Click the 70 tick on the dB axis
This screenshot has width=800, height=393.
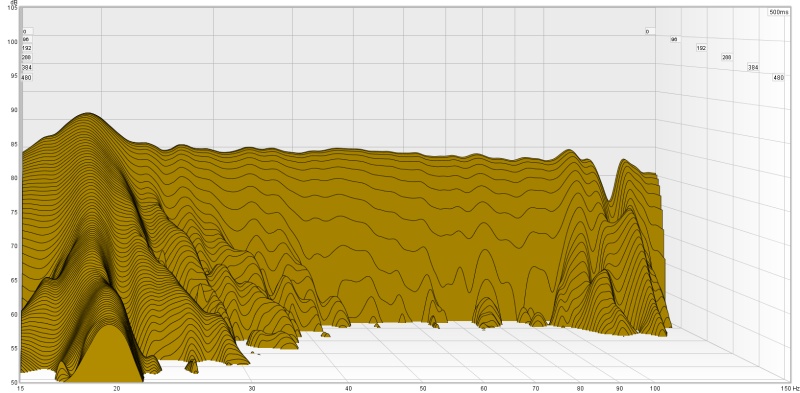(15, 245)
